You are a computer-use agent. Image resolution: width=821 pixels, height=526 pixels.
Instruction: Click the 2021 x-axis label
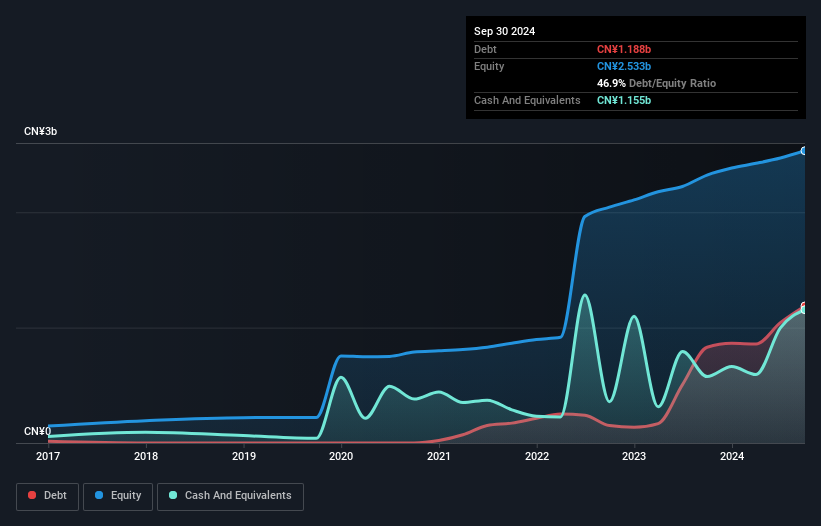pos(439,456)
